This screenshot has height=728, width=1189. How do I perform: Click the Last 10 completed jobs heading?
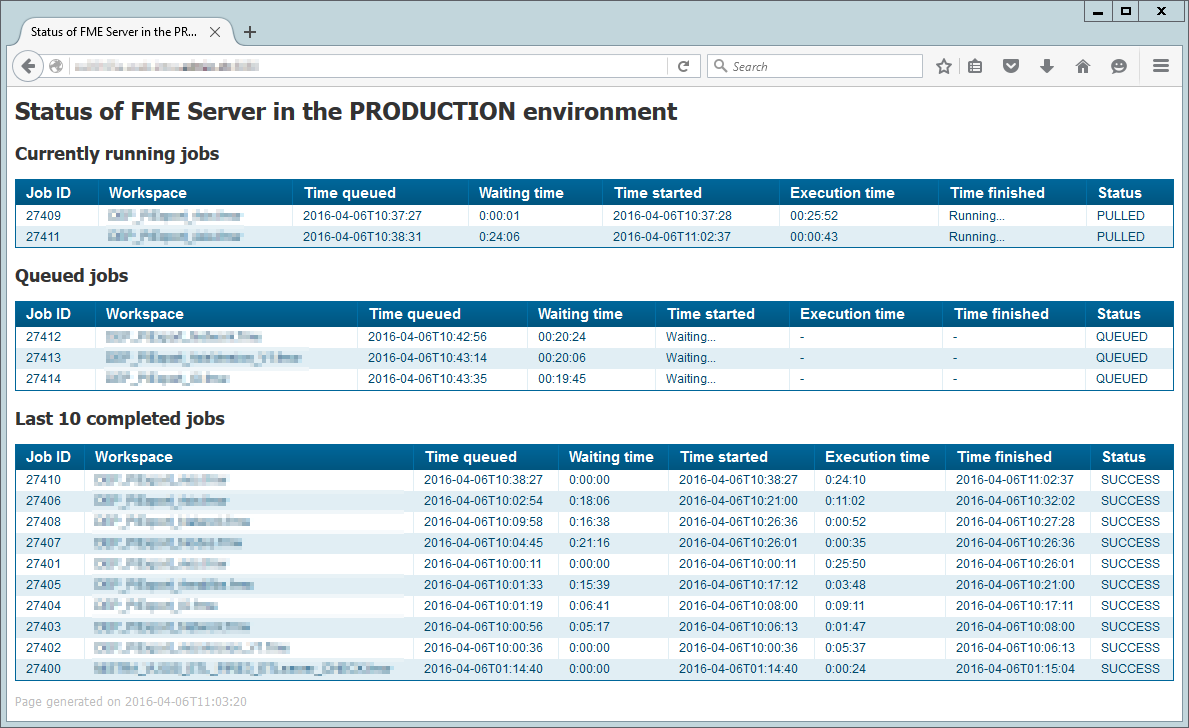pyautogui.click(x=120, y=419)
